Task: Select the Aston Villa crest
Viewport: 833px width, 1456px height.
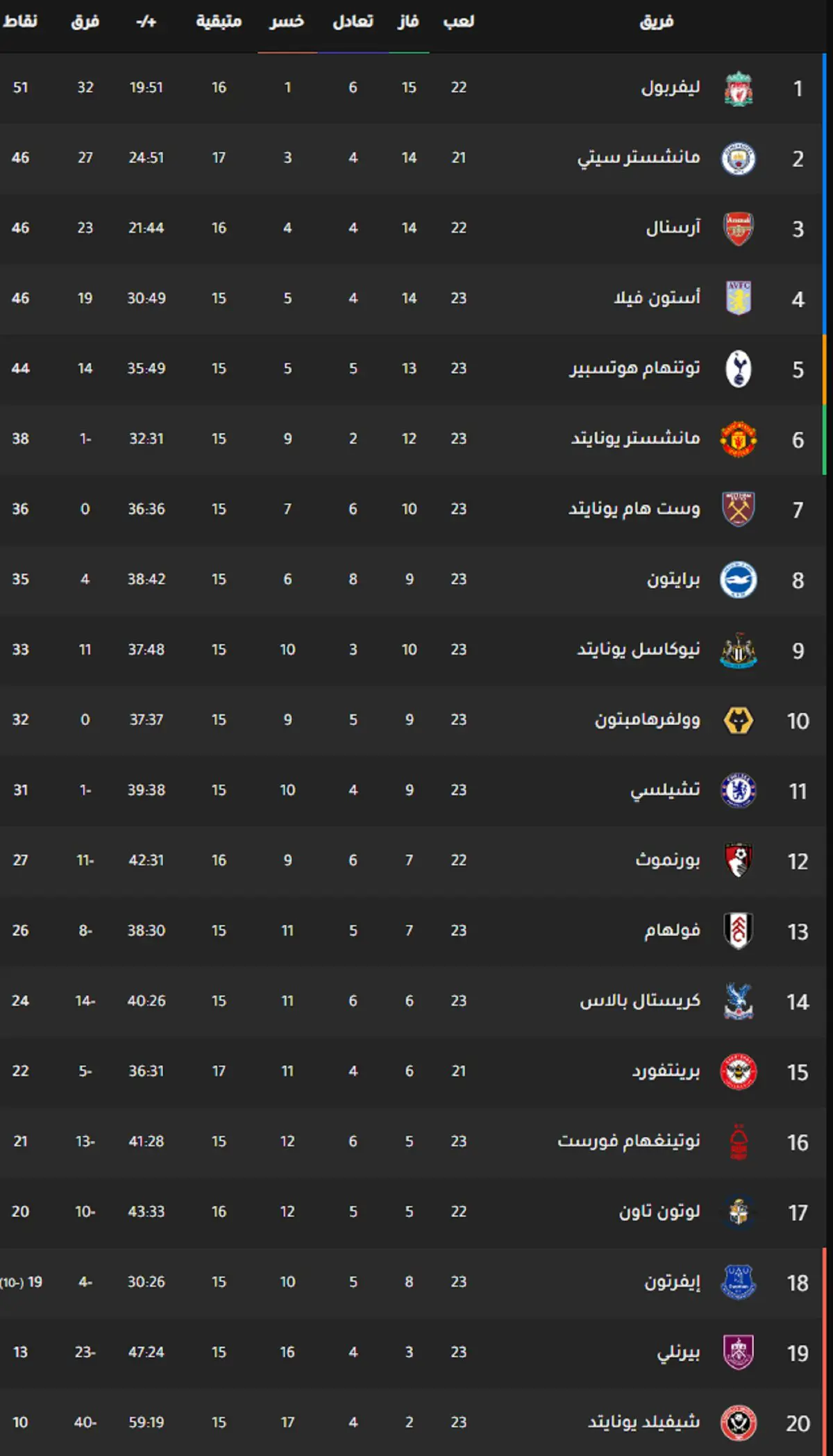Action: tap(738, 299)
